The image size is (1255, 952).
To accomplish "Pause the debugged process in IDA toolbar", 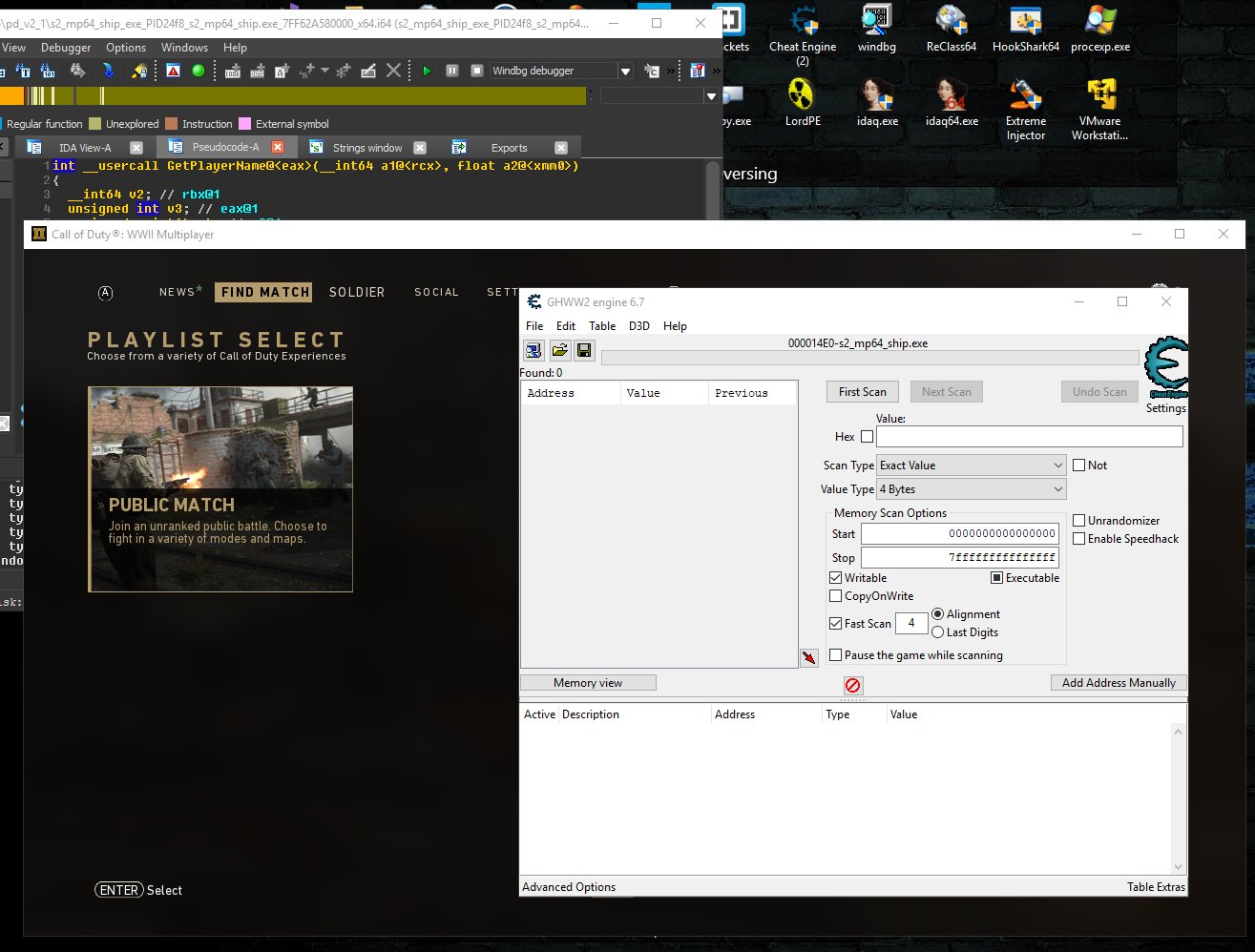I will 451,71.
